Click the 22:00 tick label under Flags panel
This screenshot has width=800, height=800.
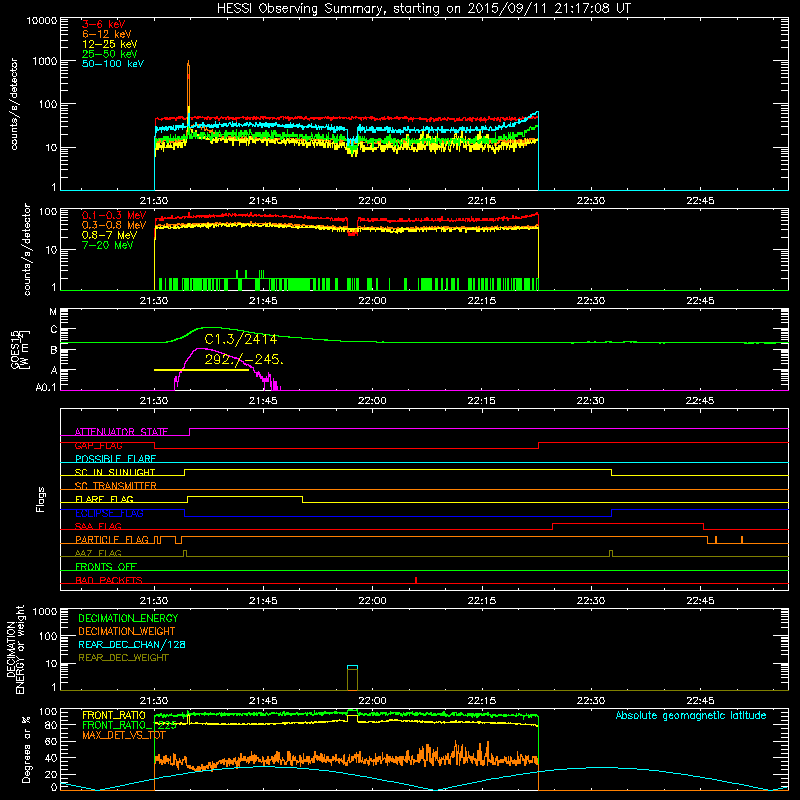coord(372,601)
